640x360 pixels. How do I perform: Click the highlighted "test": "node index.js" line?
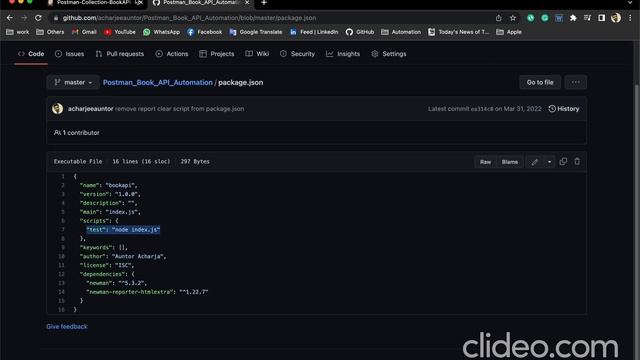coord(123,230)
